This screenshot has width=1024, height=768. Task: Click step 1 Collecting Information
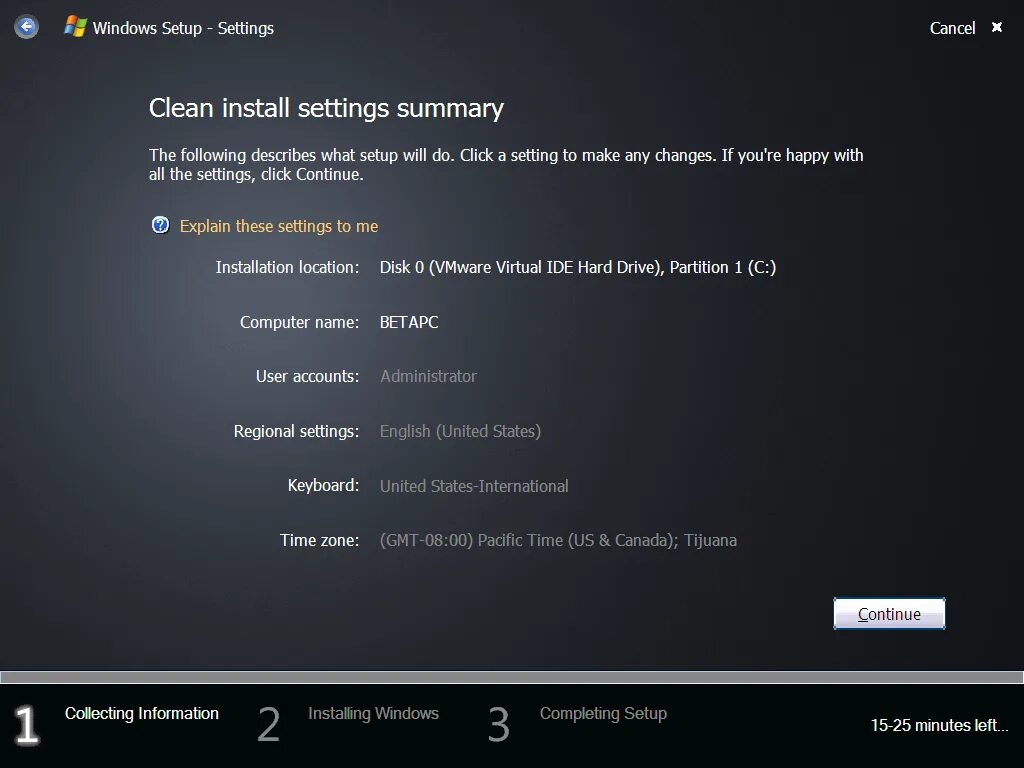pyautogui.click(x=117, y=724)
